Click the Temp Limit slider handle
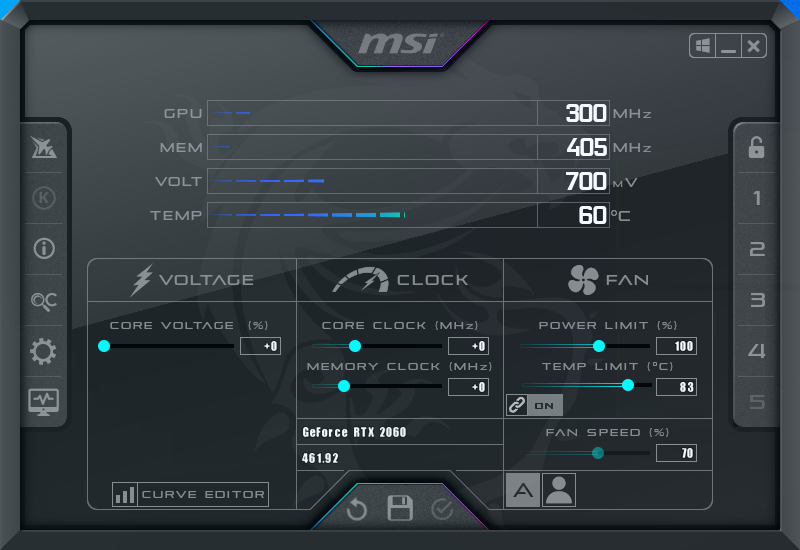The width and height of the screenshot is (800, 550). 628,385
